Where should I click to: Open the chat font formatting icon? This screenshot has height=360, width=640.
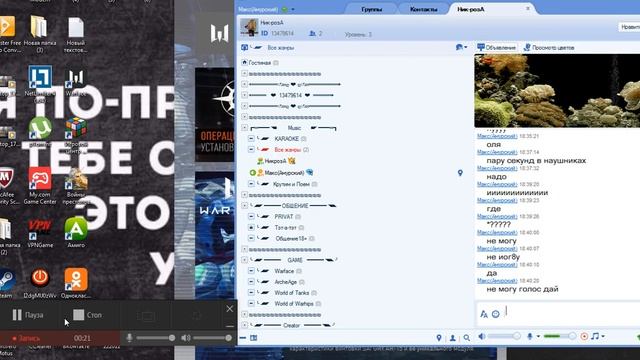click(484, 314)
